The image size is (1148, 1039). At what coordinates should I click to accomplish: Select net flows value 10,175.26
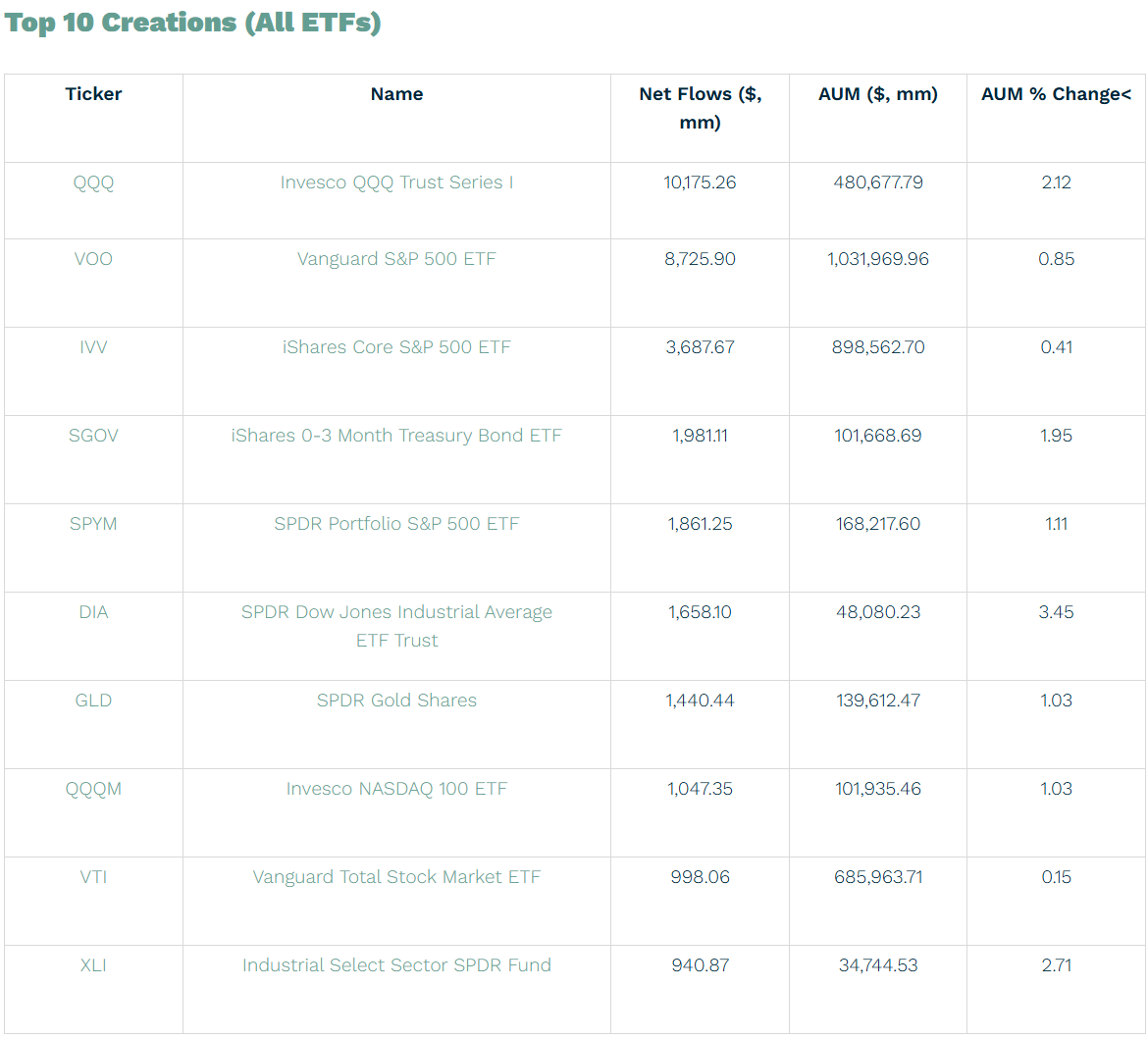pyautogui.click(x=700, y=183)
